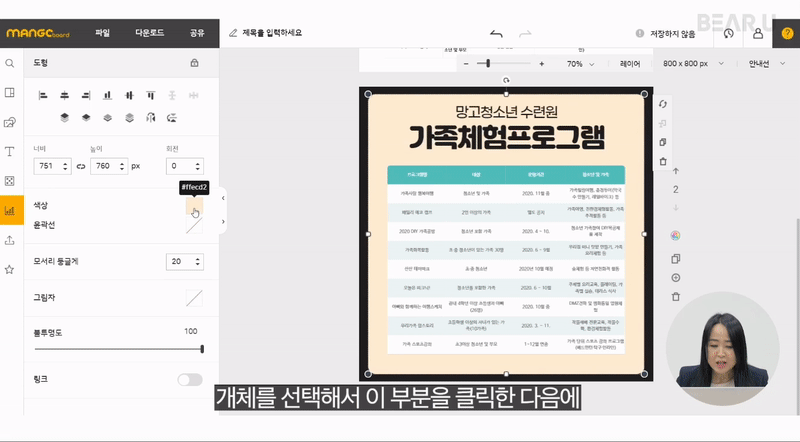
Task: Zoom in with the plus button
Action: click(x=541, y=64)
